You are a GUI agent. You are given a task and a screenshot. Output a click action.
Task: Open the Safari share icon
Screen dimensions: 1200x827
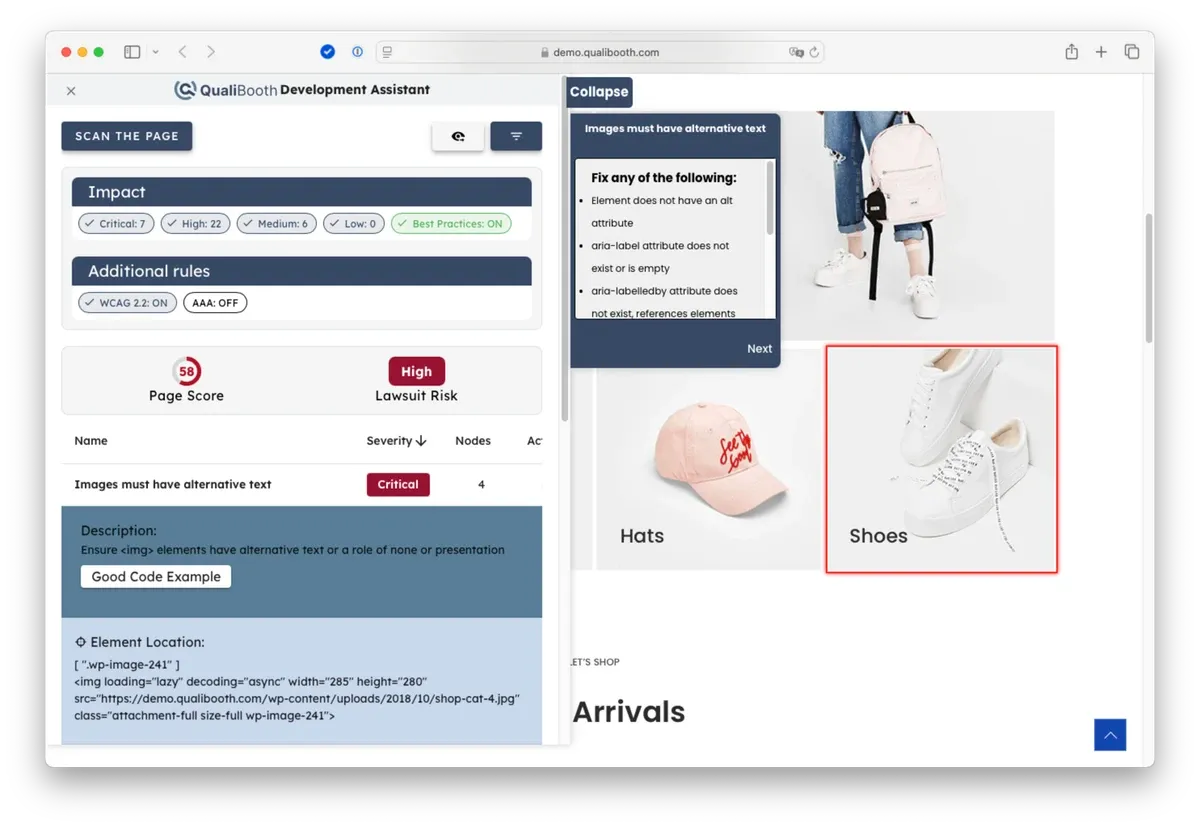pyautogui.click(x=1071, y=52)
